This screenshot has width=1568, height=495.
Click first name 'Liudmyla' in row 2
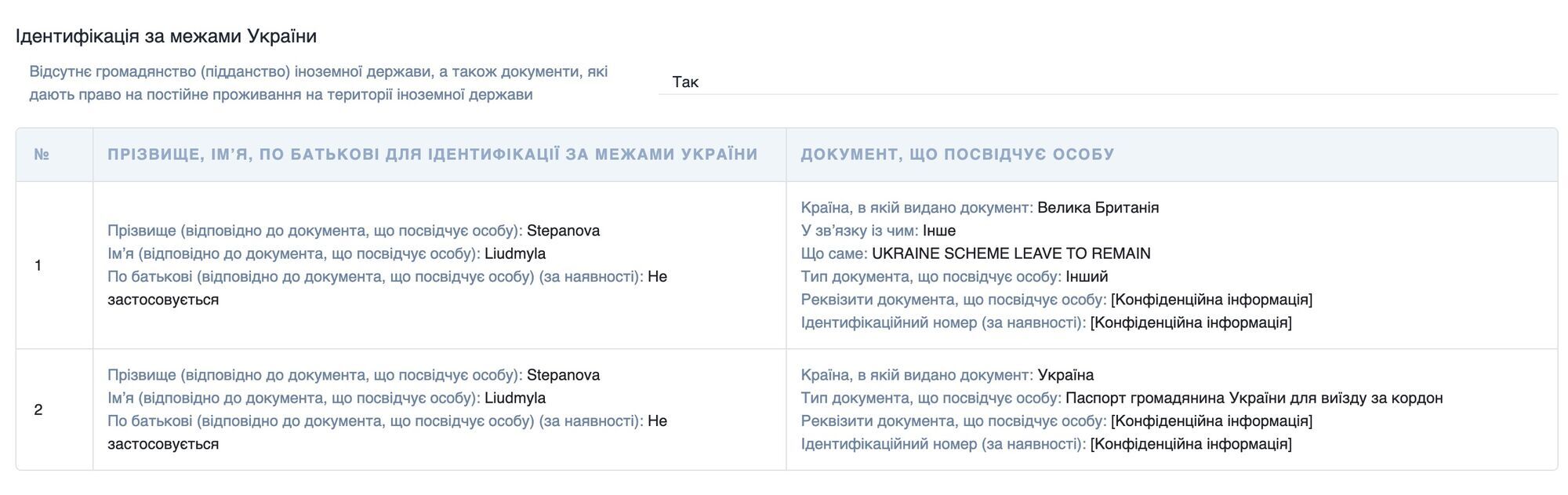pos(515,398)
